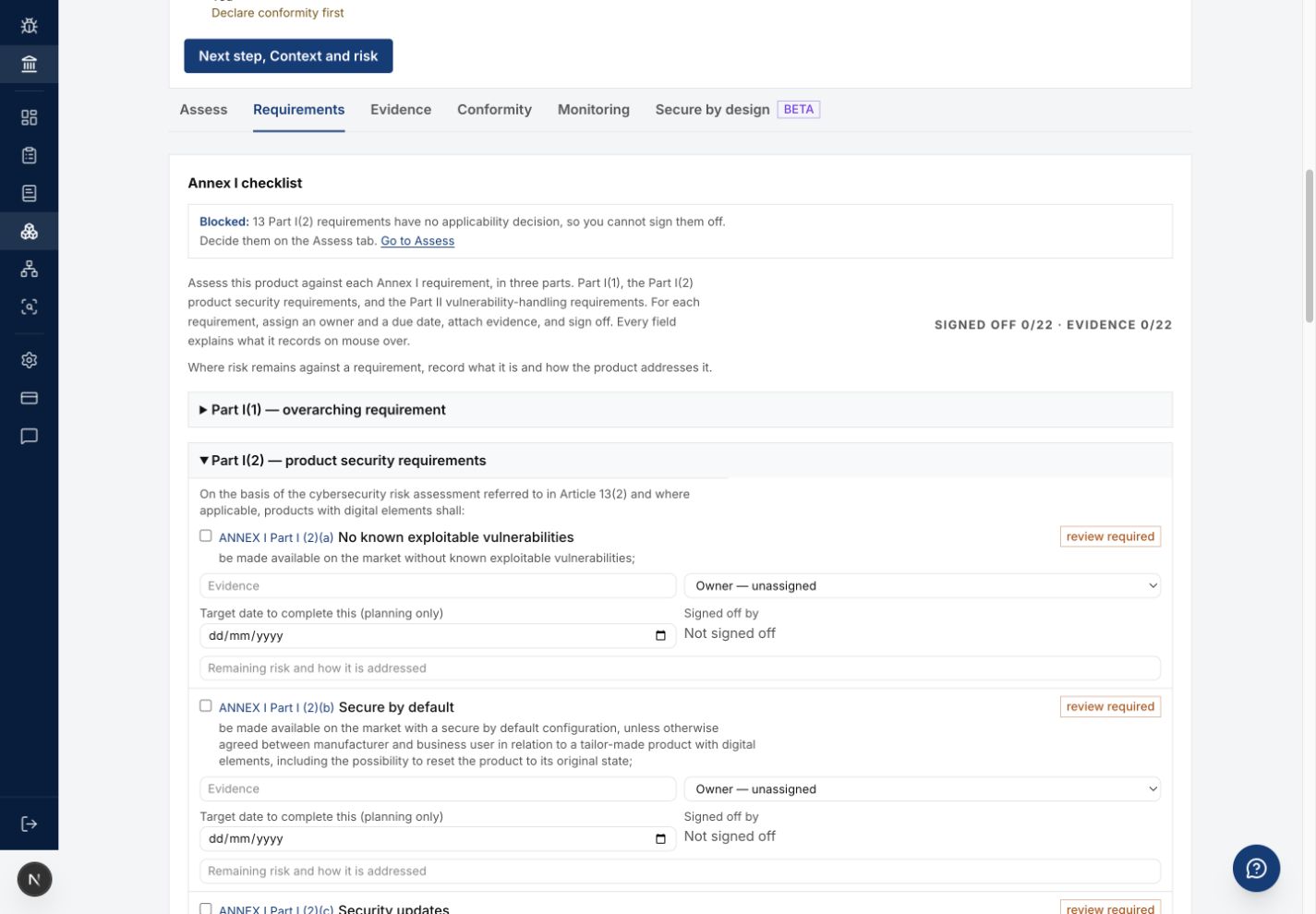The height and width of the screenshot is (914, 1316).
Task: Open the bug icon in sidebar
Action: click(29, 26)
